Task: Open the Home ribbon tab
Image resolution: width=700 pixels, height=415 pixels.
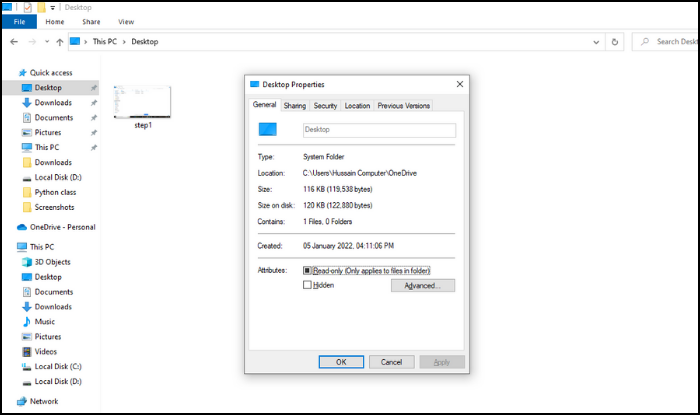Action: coord(54,22)
